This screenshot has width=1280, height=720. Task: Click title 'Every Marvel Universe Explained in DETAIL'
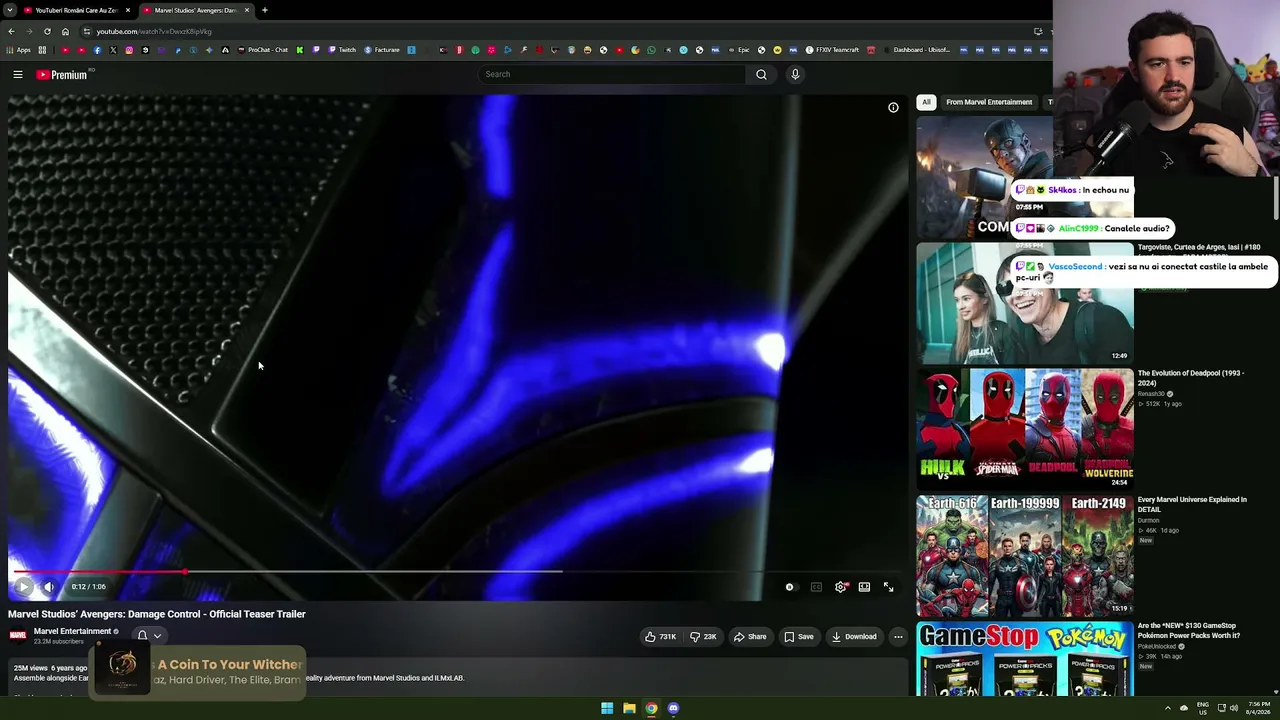[x=1192, y=504]
